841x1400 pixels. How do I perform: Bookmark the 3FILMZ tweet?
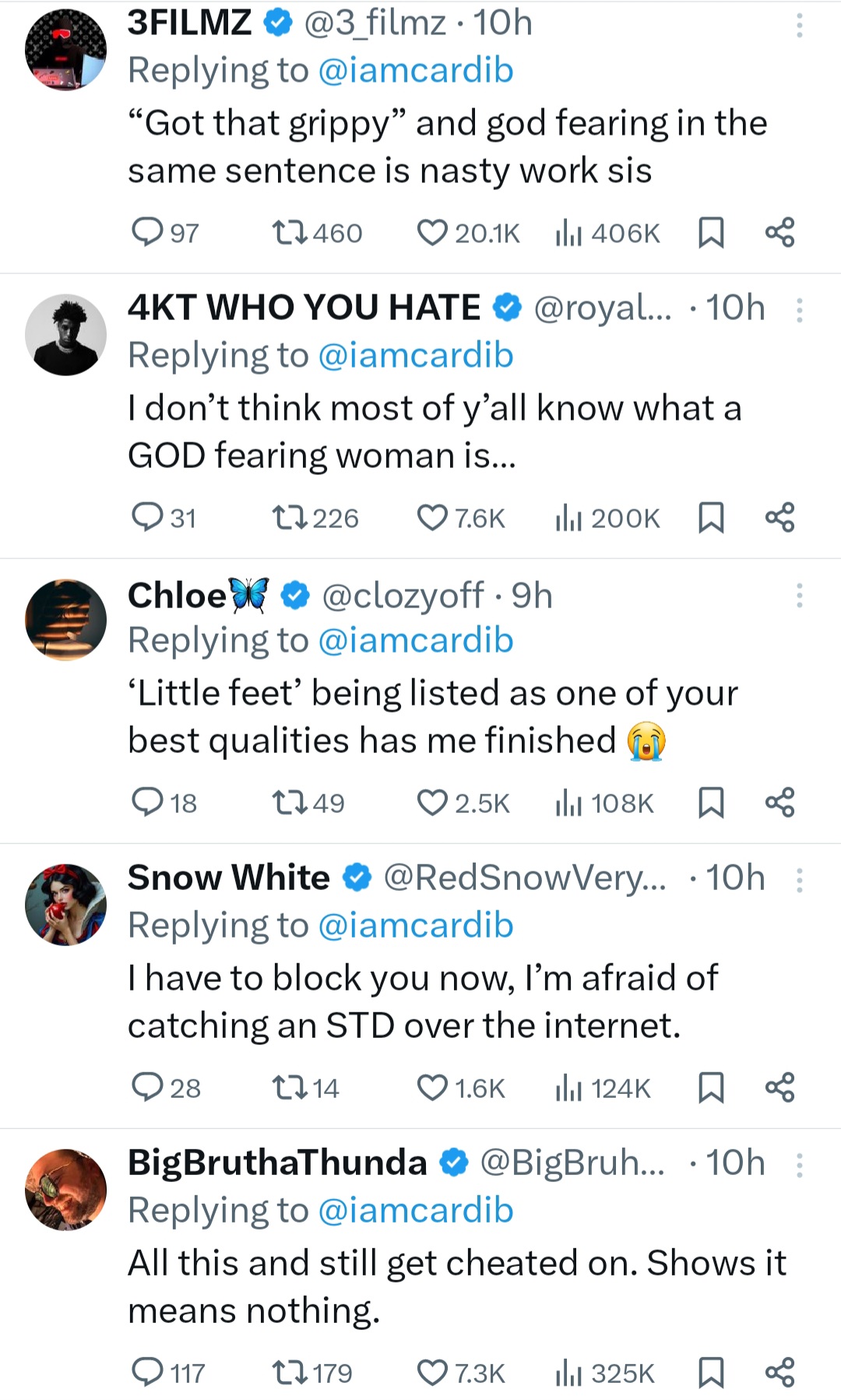click(x=711, y=232)
